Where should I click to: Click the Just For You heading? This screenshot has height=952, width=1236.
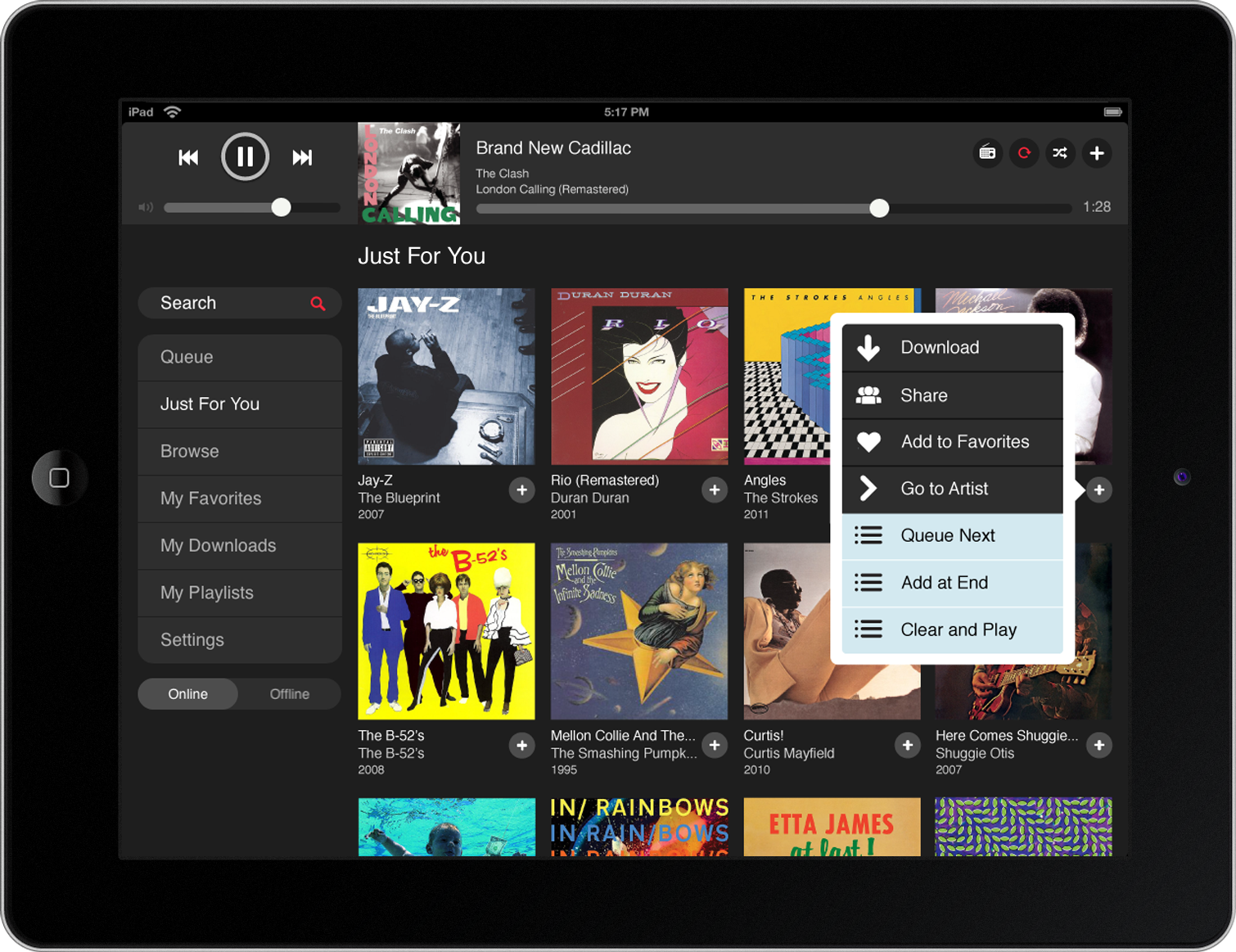coord(422,256)
